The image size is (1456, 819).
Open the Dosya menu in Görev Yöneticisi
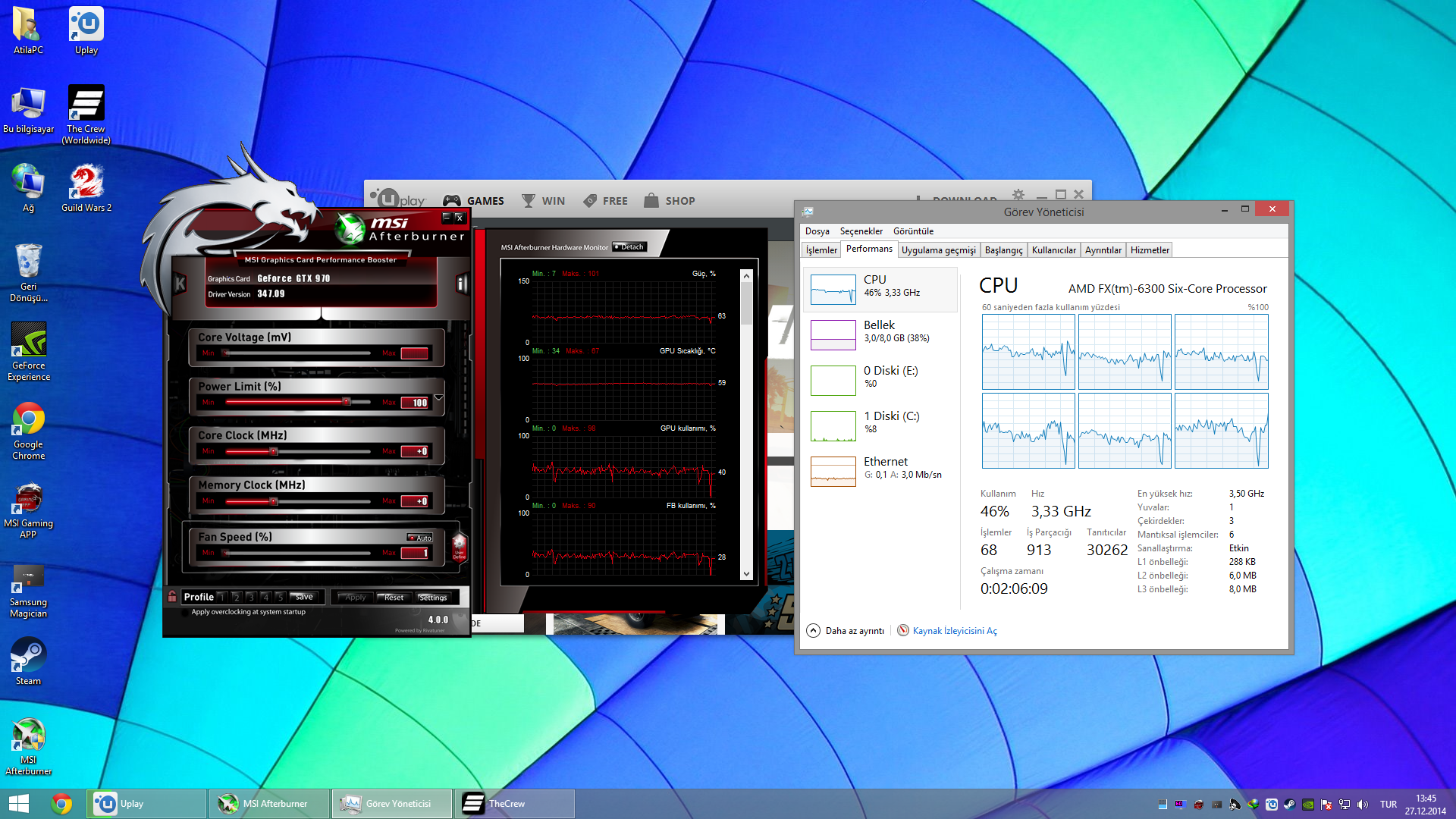[x=817, y=231]
